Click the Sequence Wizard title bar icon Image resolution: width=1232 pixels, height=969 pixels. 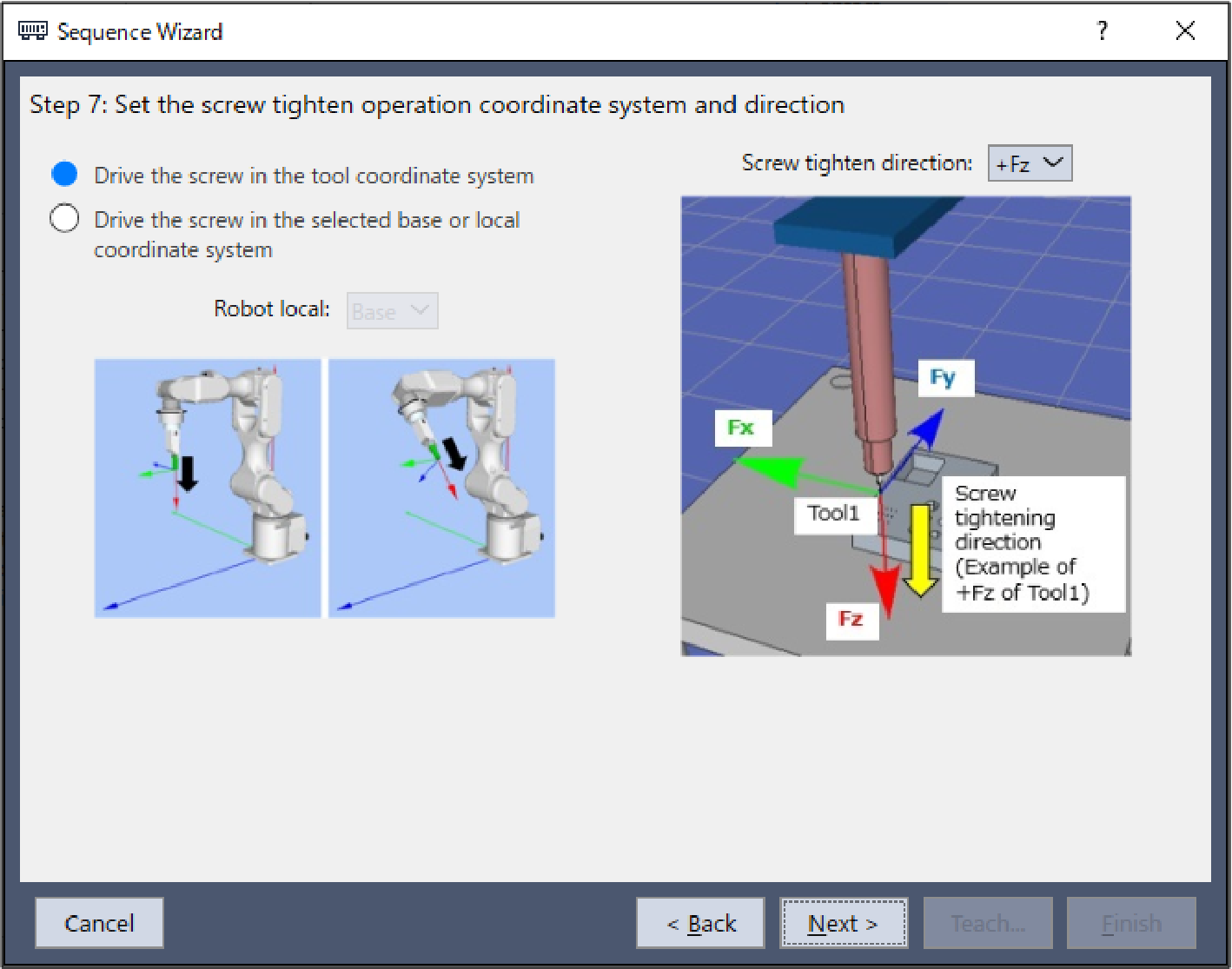pyautogui.click(x=33, y=31)
